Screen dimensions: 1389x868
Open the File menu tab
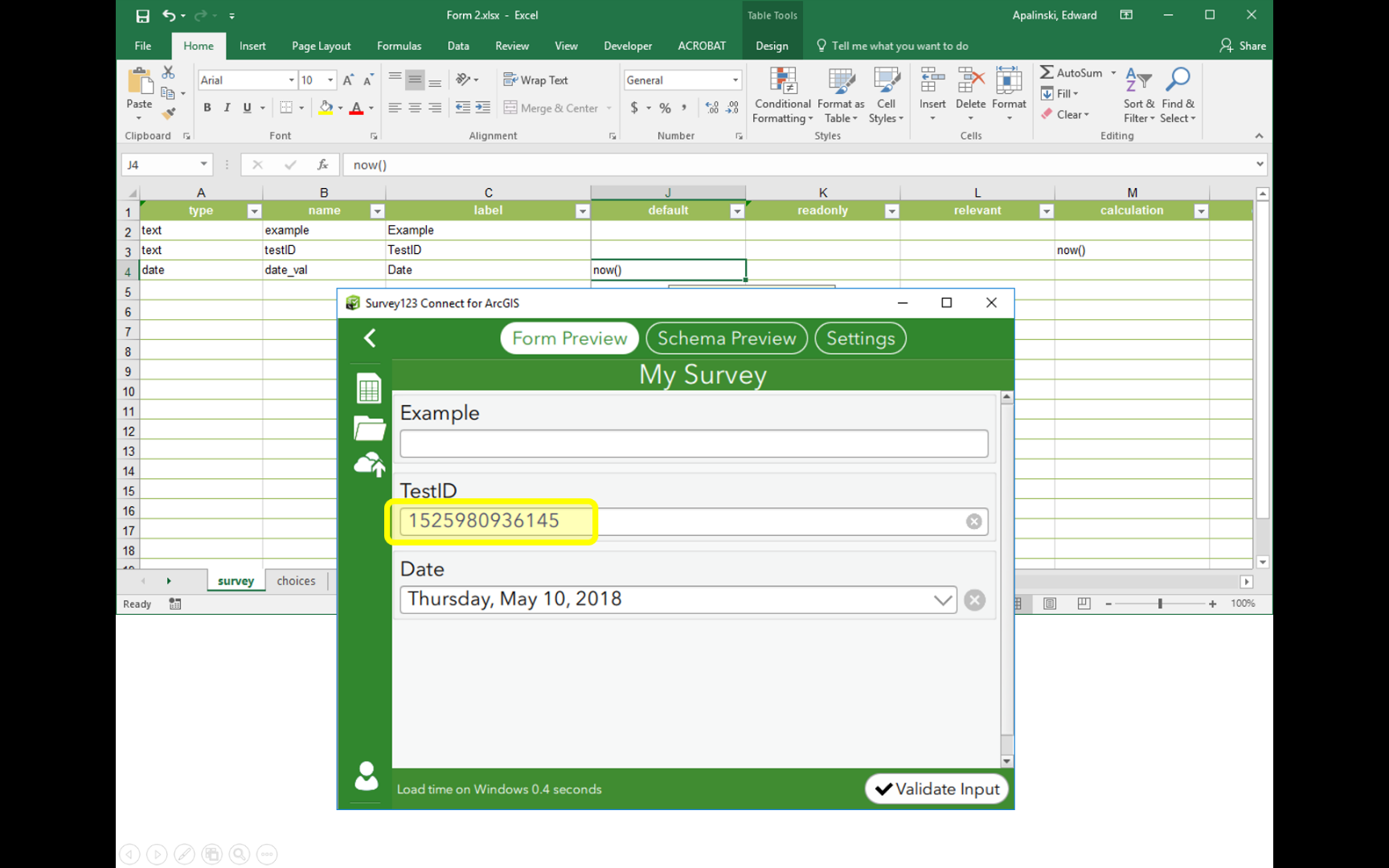143,46
